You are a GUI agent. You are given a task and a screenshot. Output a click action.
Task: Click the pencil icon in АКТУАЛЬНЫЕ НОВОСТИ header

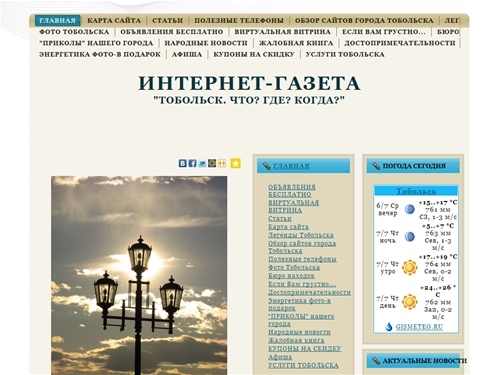376,361
